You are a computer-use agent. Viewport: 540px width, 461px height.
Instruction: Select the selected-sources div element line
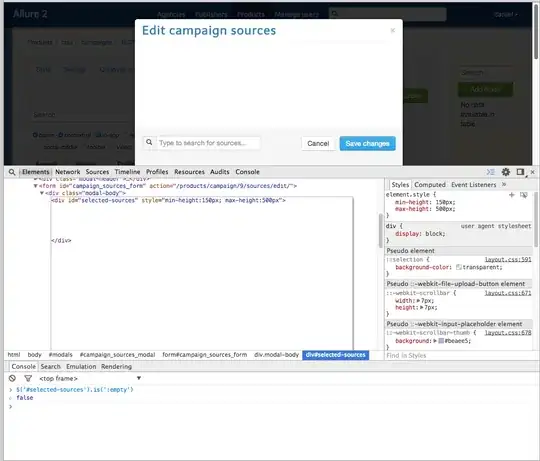click(168, 200)
